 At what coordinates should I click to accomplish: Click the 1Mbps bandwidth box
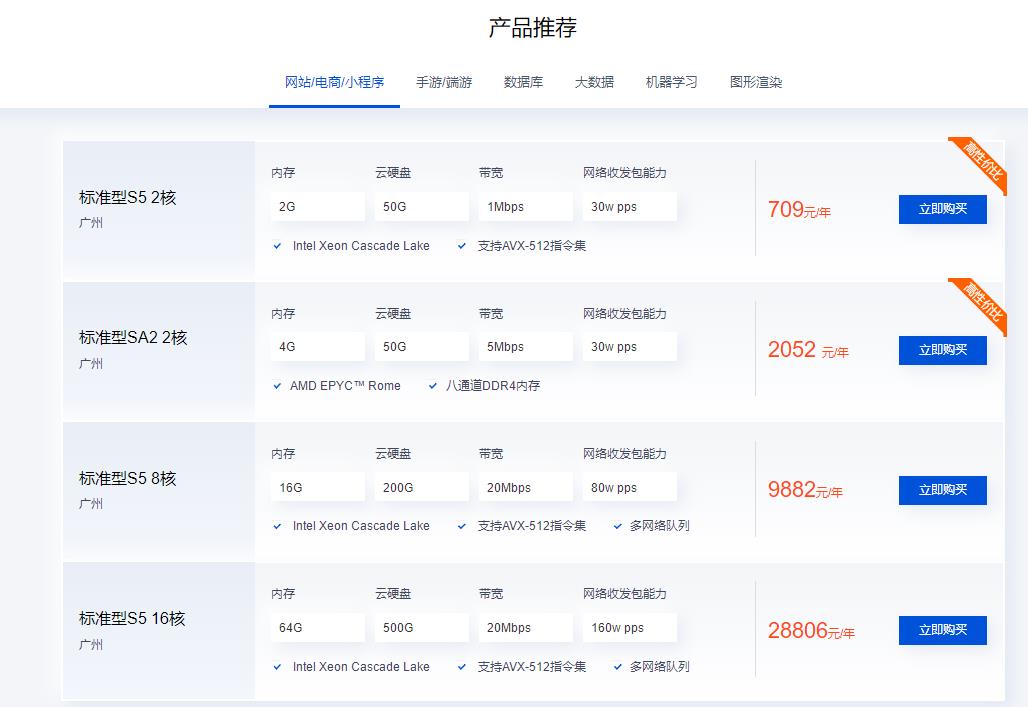coord(526,207)
